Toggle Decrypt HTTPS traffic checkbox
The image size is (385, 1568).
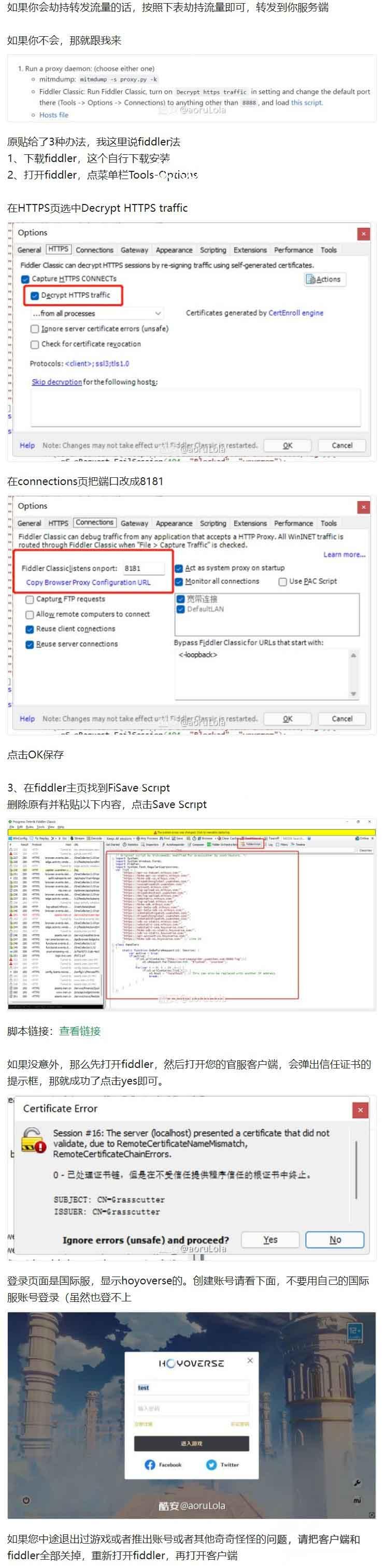[35, 295]
